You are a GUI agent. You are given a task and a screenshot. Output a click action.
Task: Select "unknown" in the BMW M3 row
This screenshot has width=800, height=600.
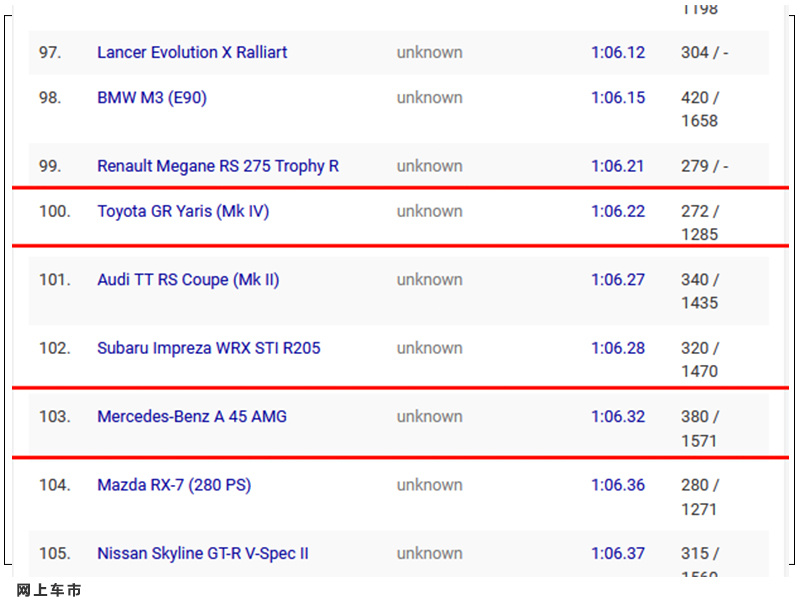[430, 97]
